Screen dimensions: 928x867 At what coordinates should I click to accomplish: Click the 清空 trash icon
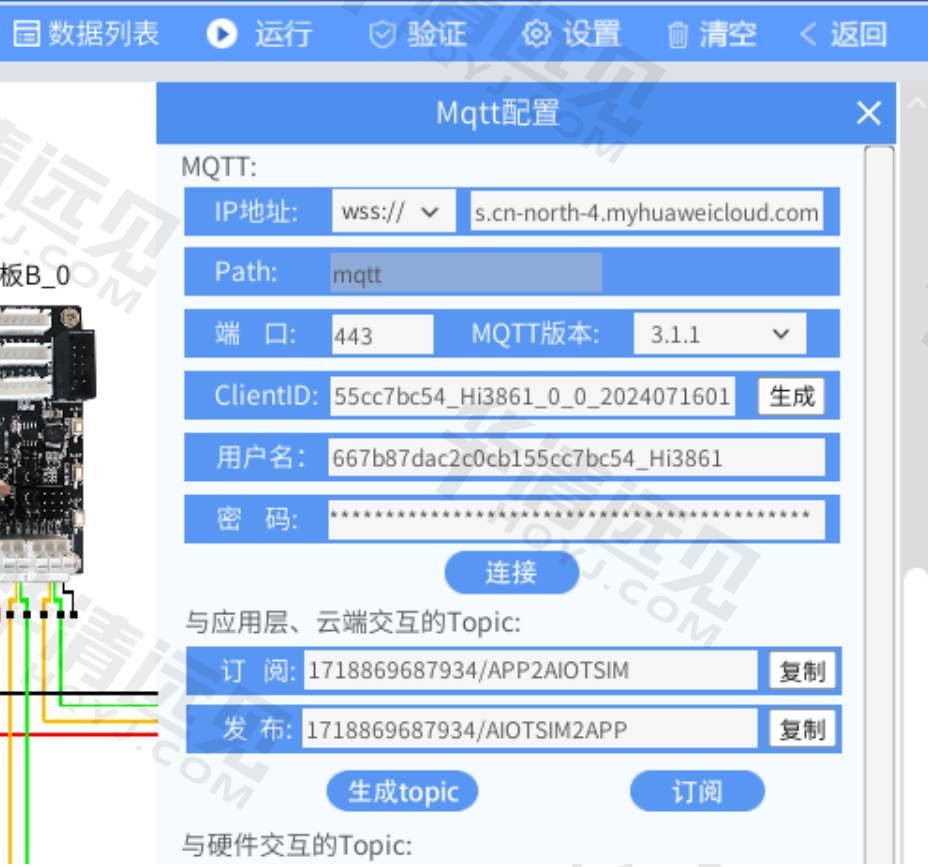click(678, 36)
